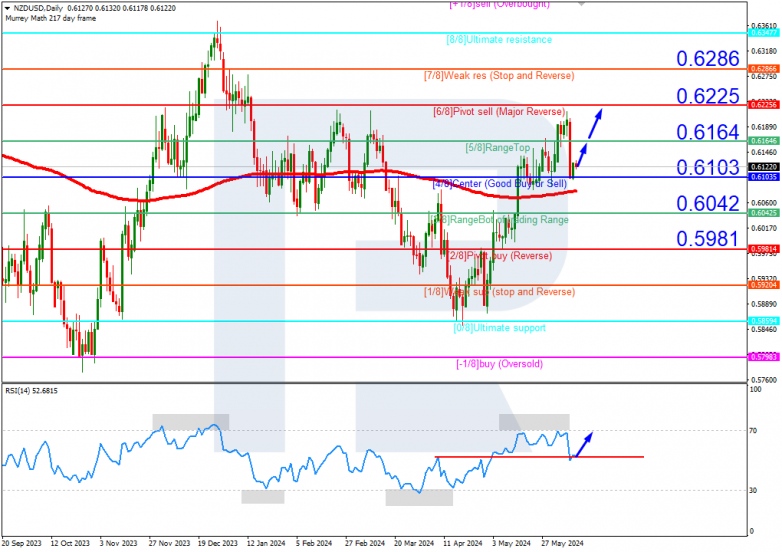Click the large blue 0.6042 level label

click(708, 203)
